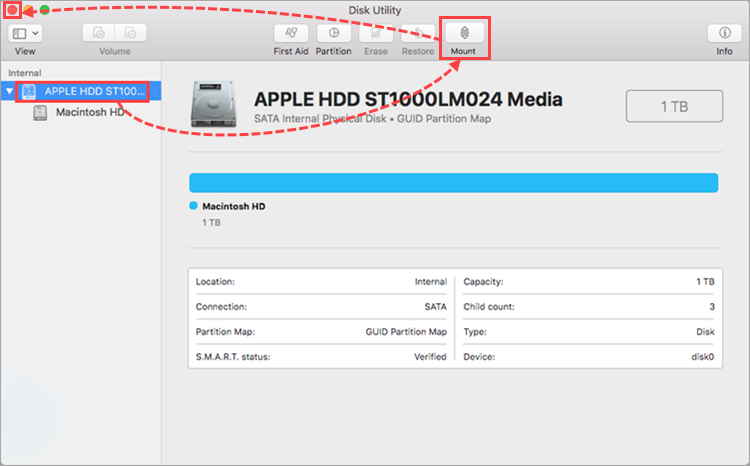Click the Connection value SATA
Screen dimensions: 750x466
[435, 307]
